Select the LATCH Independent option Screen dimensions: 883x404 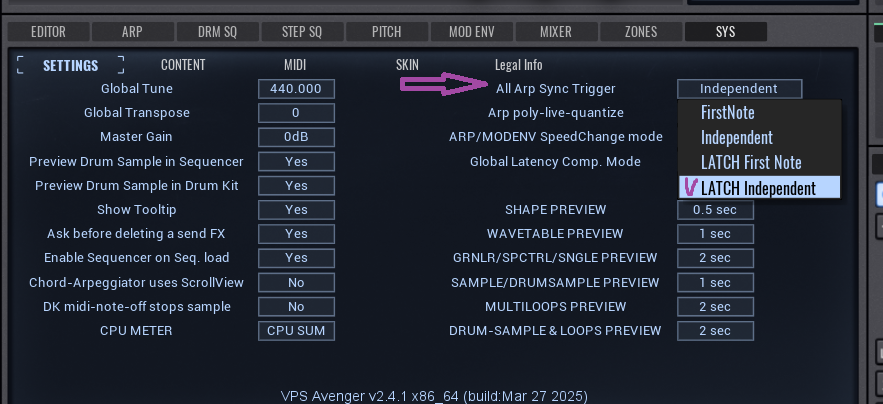point(758,188)
